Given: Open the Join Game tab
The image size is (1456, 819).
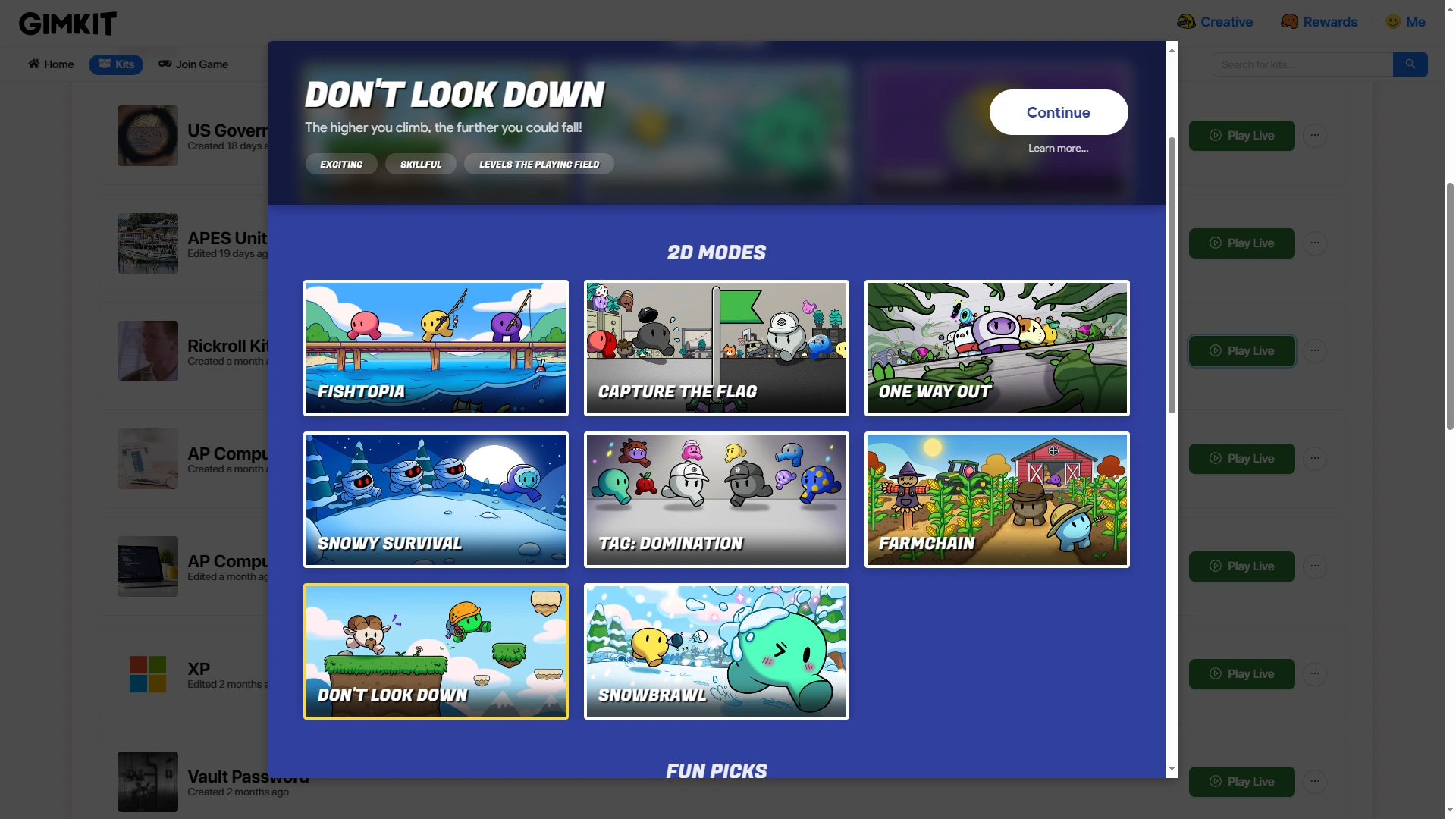Looking at the screenshot, I should (193, 64).
